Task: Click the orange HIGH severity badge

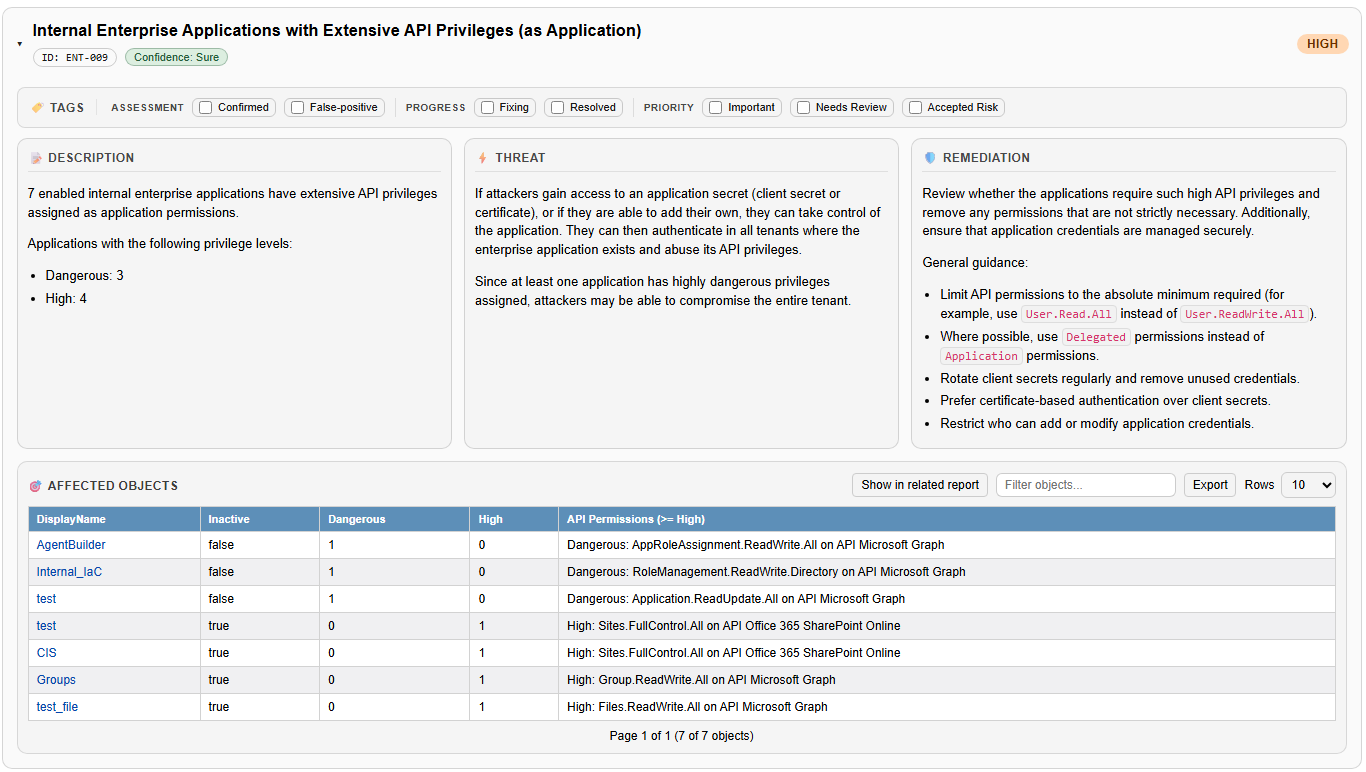Action: click(1322, 44)
